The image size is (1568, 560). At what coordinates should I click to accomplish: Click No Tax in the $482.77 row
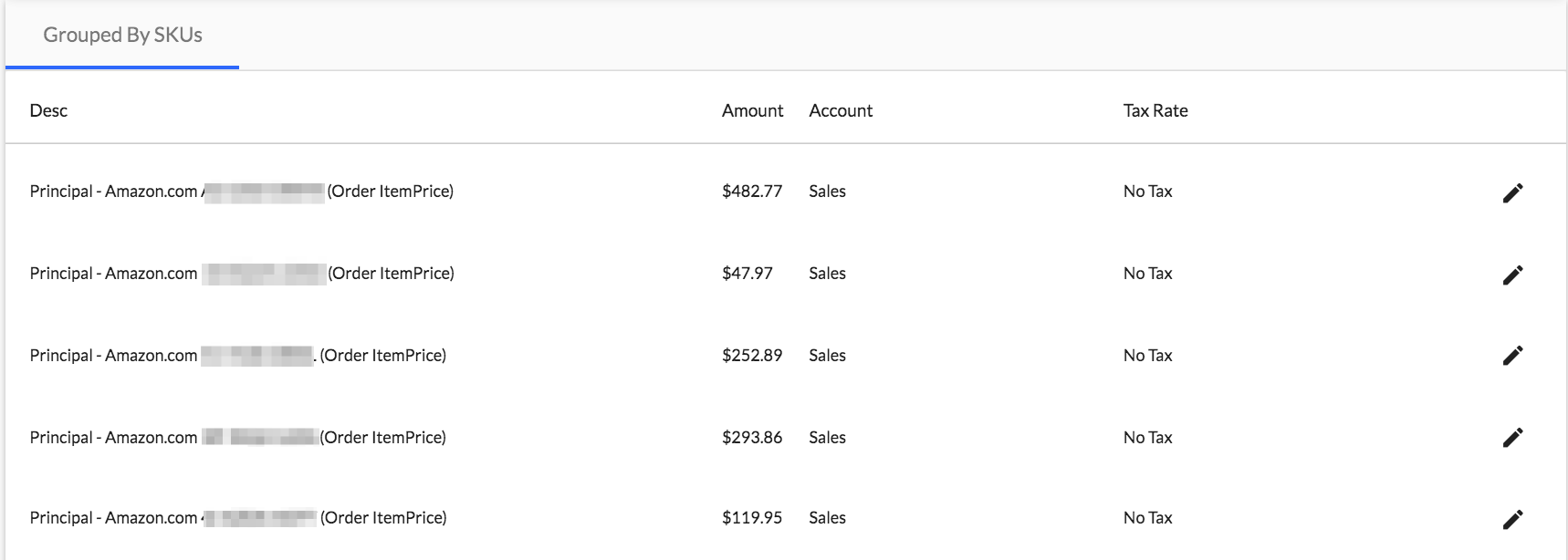(x=1148, y=192)
